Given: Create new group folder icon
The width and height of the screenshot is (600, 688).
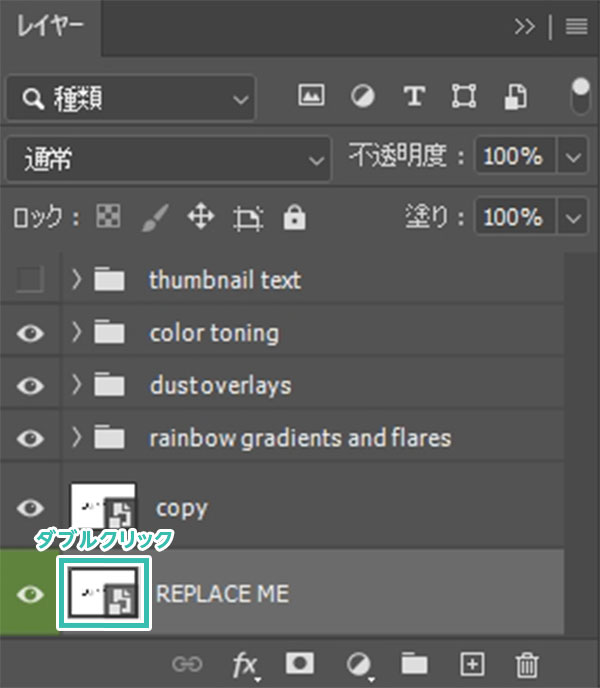Looking at the screenshot, I should pyautogui.click(x=414, y=663).
